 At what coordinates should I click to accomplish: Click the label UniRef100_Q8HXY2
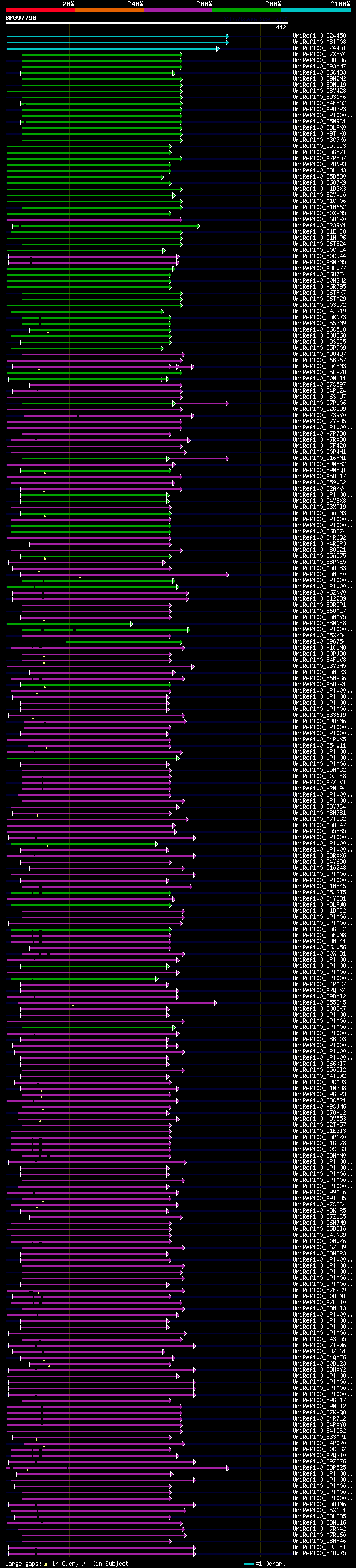[319, 1369]
